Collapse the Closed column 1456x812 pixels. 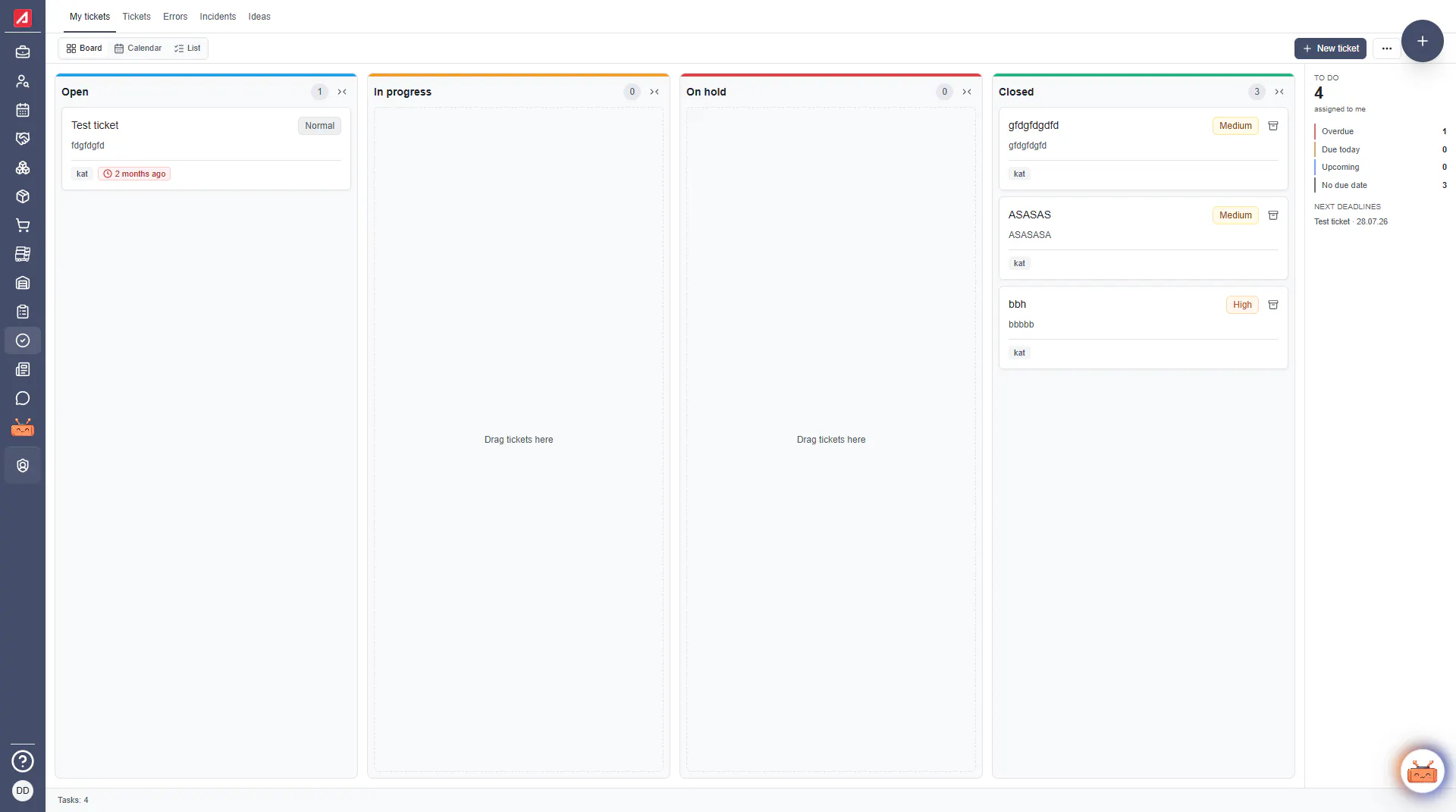1279,92
